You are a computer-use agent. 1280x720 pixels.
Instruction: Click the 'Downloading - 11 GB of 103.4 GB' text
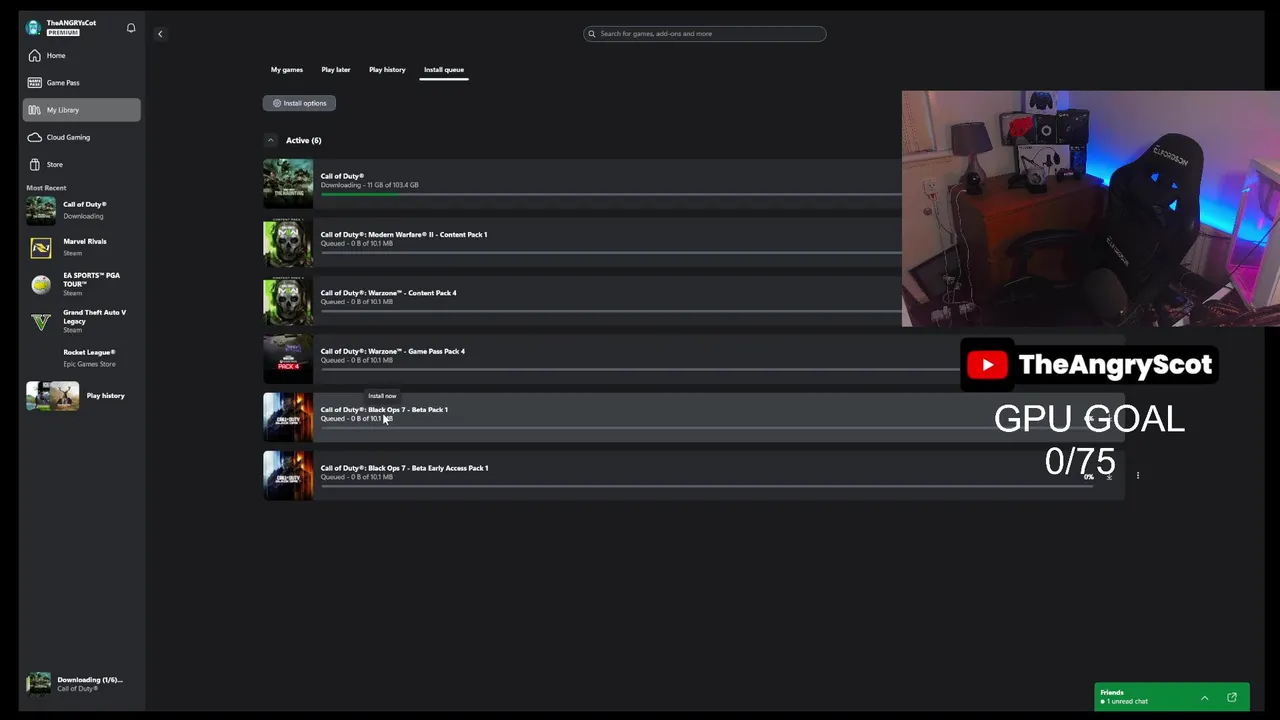pos(369,185)
